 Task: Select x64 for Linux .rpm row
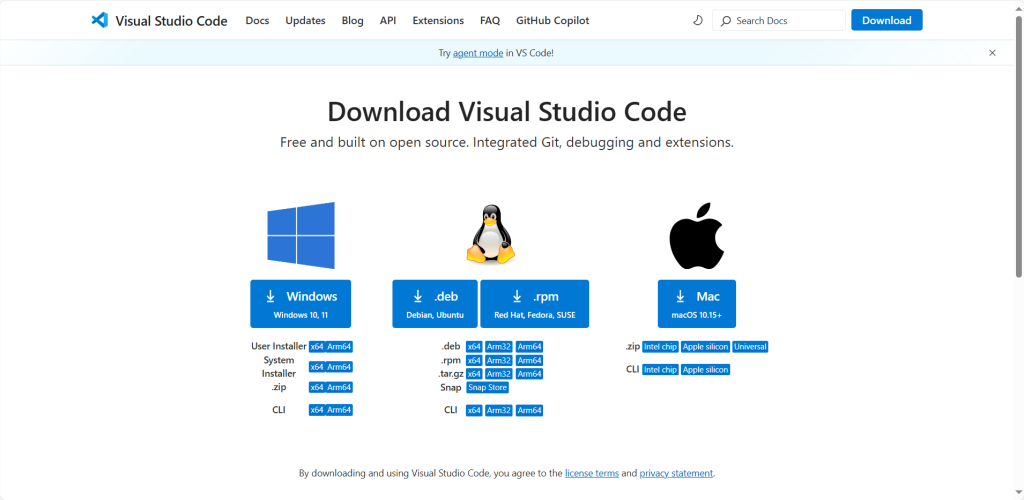pos(474,360)
